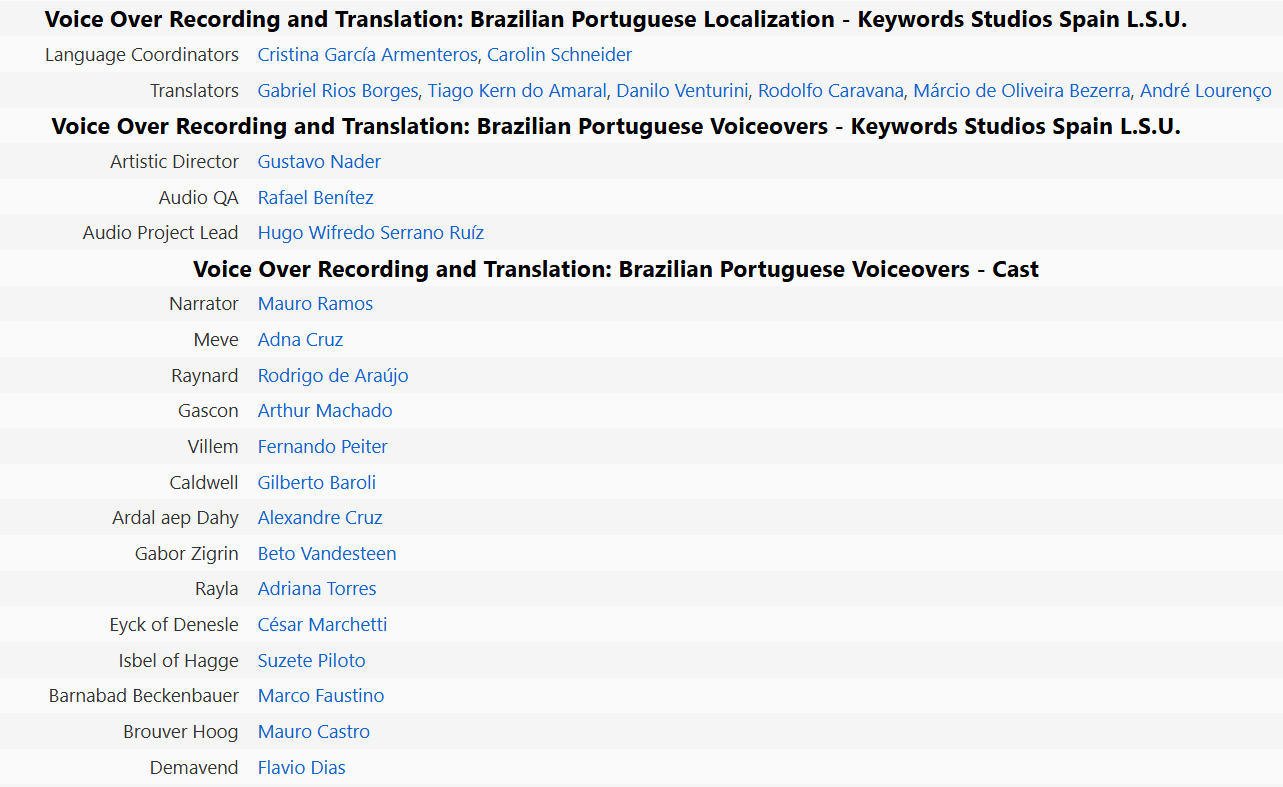Click André Lourenço's name
This screenshot has width=1283, height=787.
(1206, 91)
